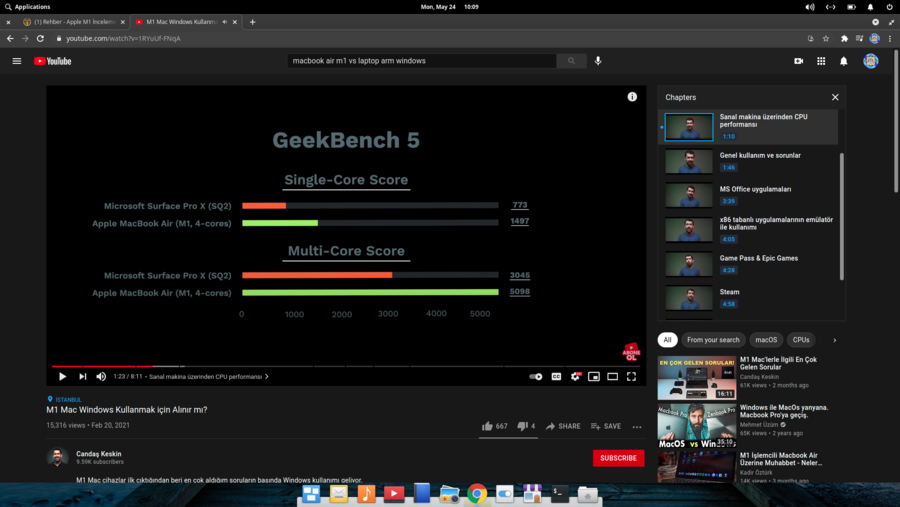Close the Chapters panel
This screenshot has width=900, height=507.
835,97
